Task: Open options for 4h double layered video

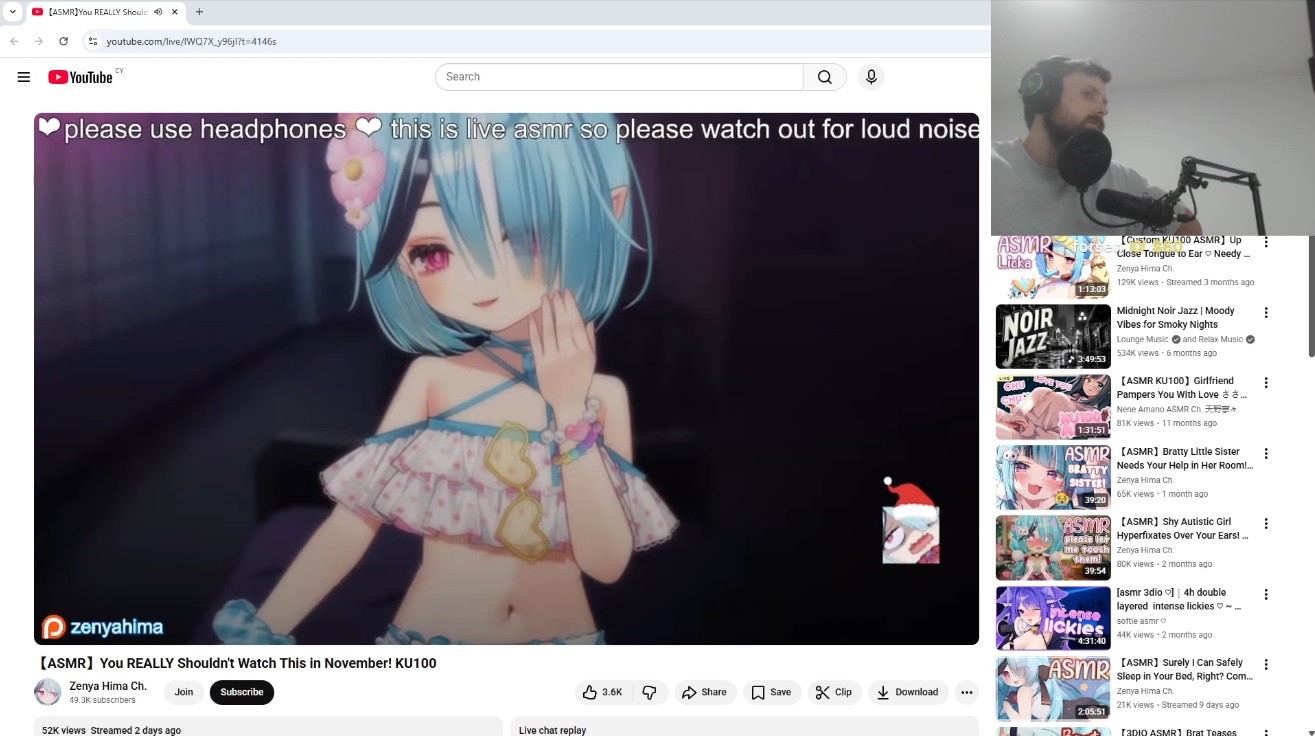Action: click(1266, 595)
